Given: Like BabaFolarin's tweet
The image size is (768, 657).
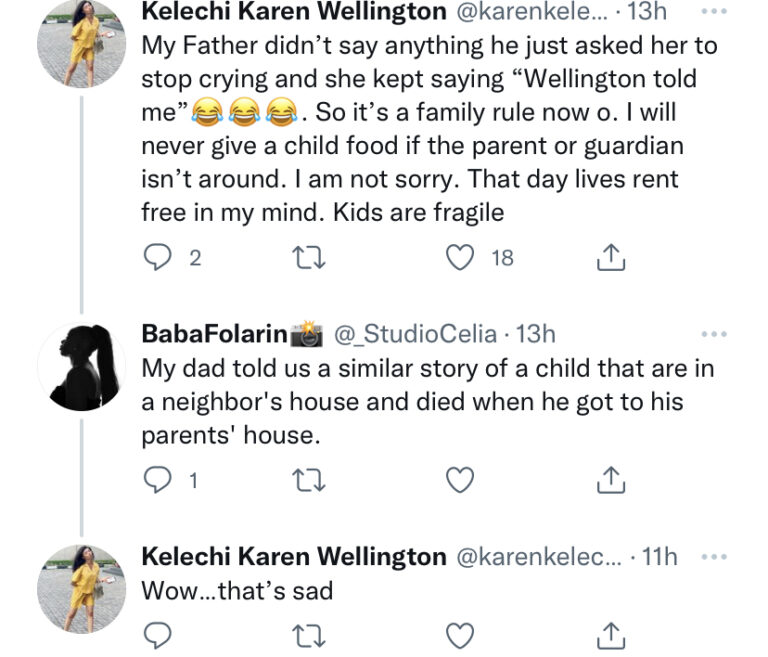Looking at the screenshot, I should pyautogui.click(x=460, y=482).
